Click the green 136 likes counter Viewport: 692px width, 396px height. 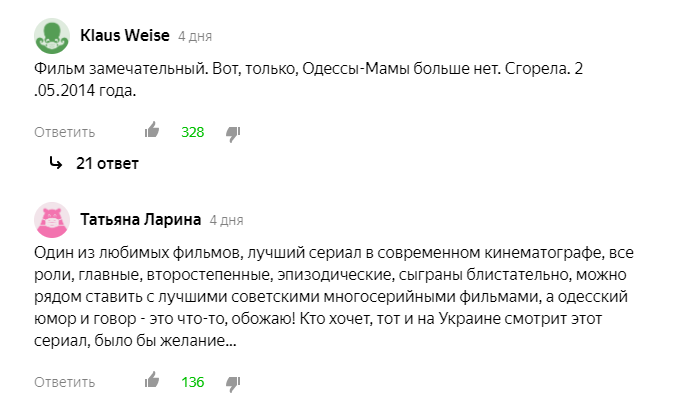pyautogui.click(x=193, y=382)
